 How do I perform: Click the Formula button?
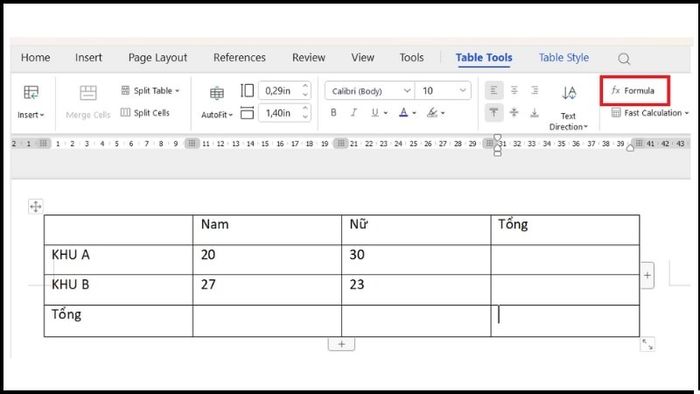click(634, 91)
